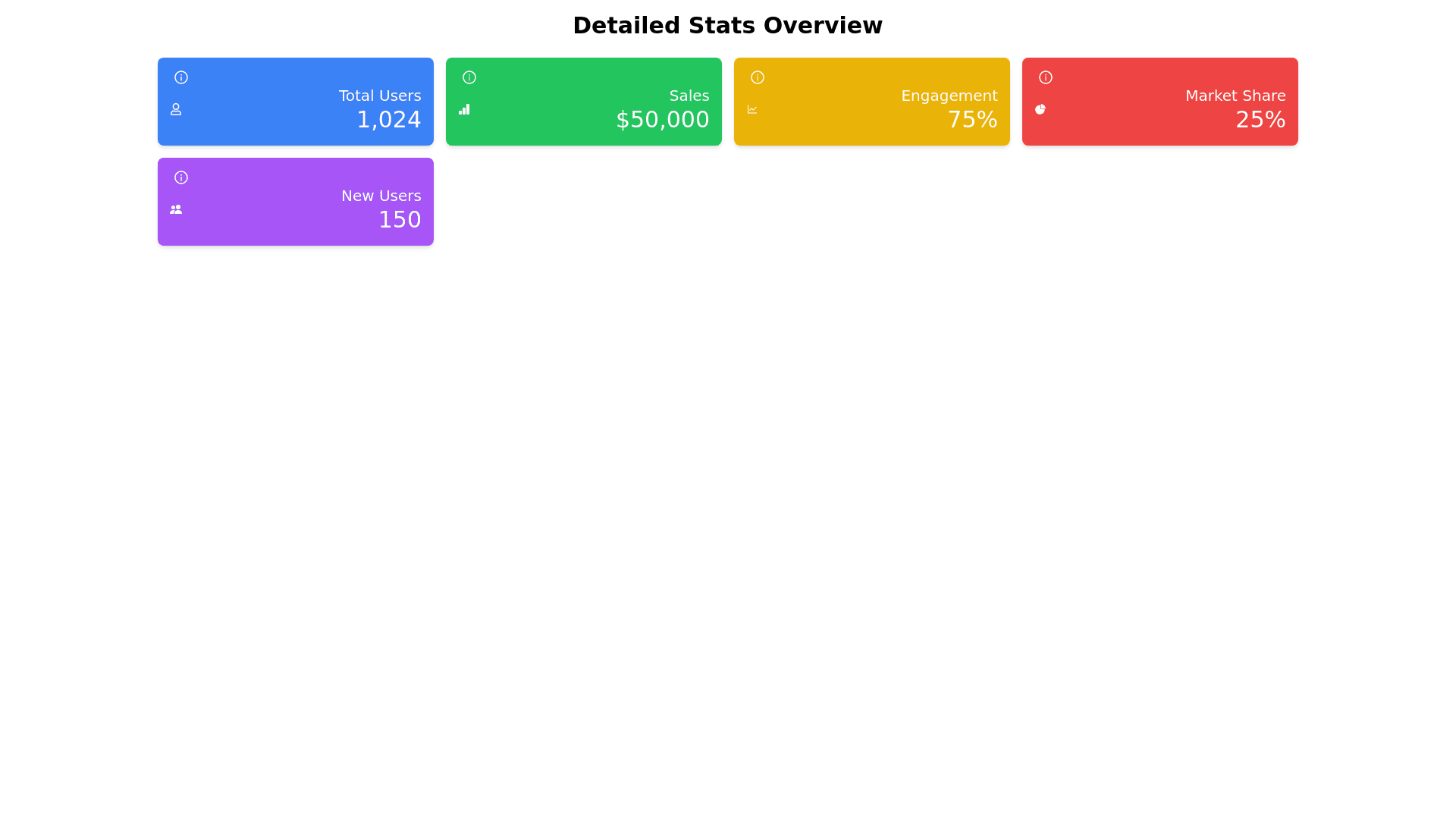1456x819 pixels.
Task: Click info icon on Sales card
Action: (469, 77)
